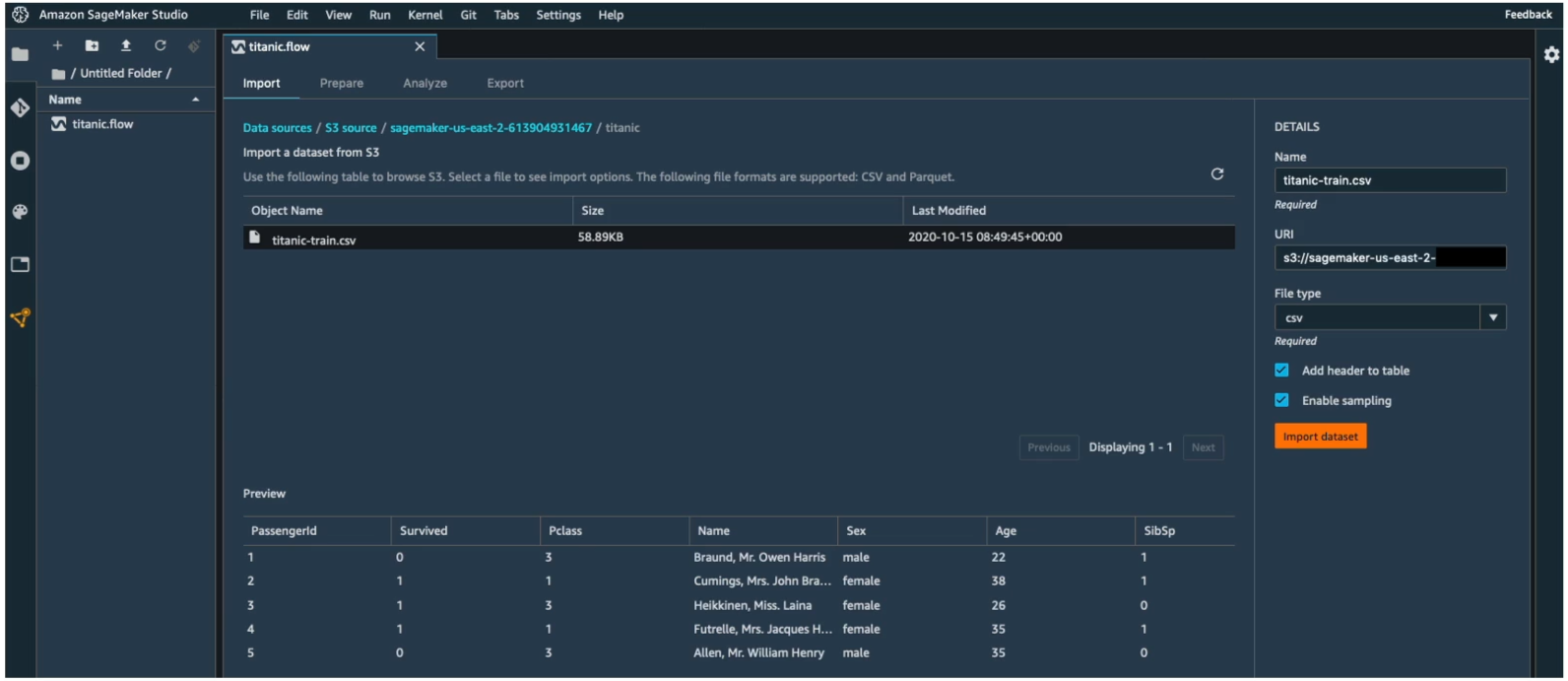
Task: Open the running terminals and kernels icon
Action: point(20,161)
